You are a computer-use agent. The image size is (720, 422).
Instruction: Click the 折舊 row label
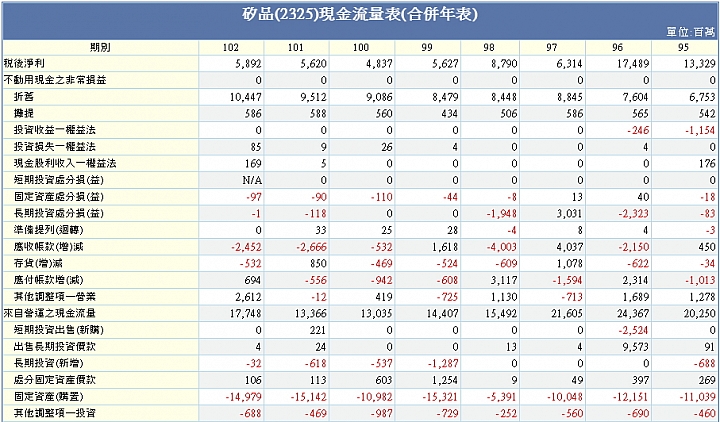coord(23,96)
